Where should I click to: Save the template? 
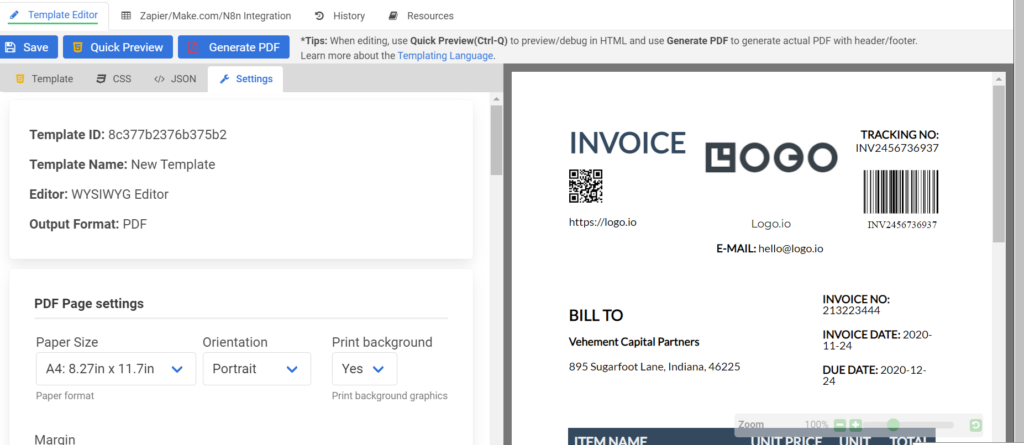[x=29, y=47]
